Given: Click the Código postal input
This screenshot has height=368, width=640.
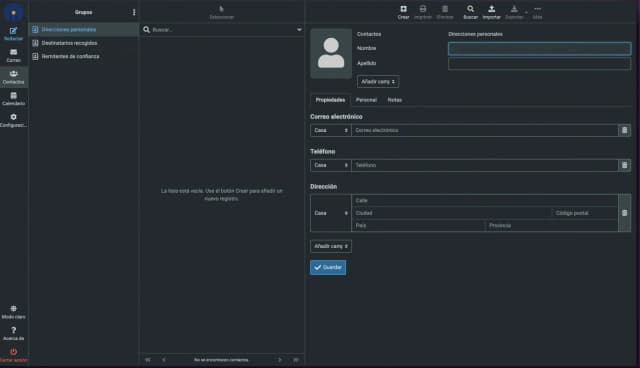Looking at the screenshot, I should click(584, 213).
